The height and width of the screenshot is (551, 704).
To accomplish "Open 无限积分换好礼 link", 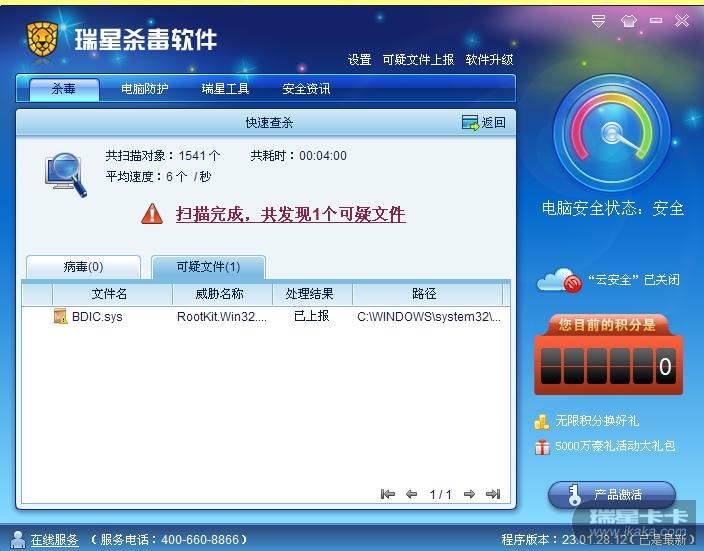I will (597, 421).
